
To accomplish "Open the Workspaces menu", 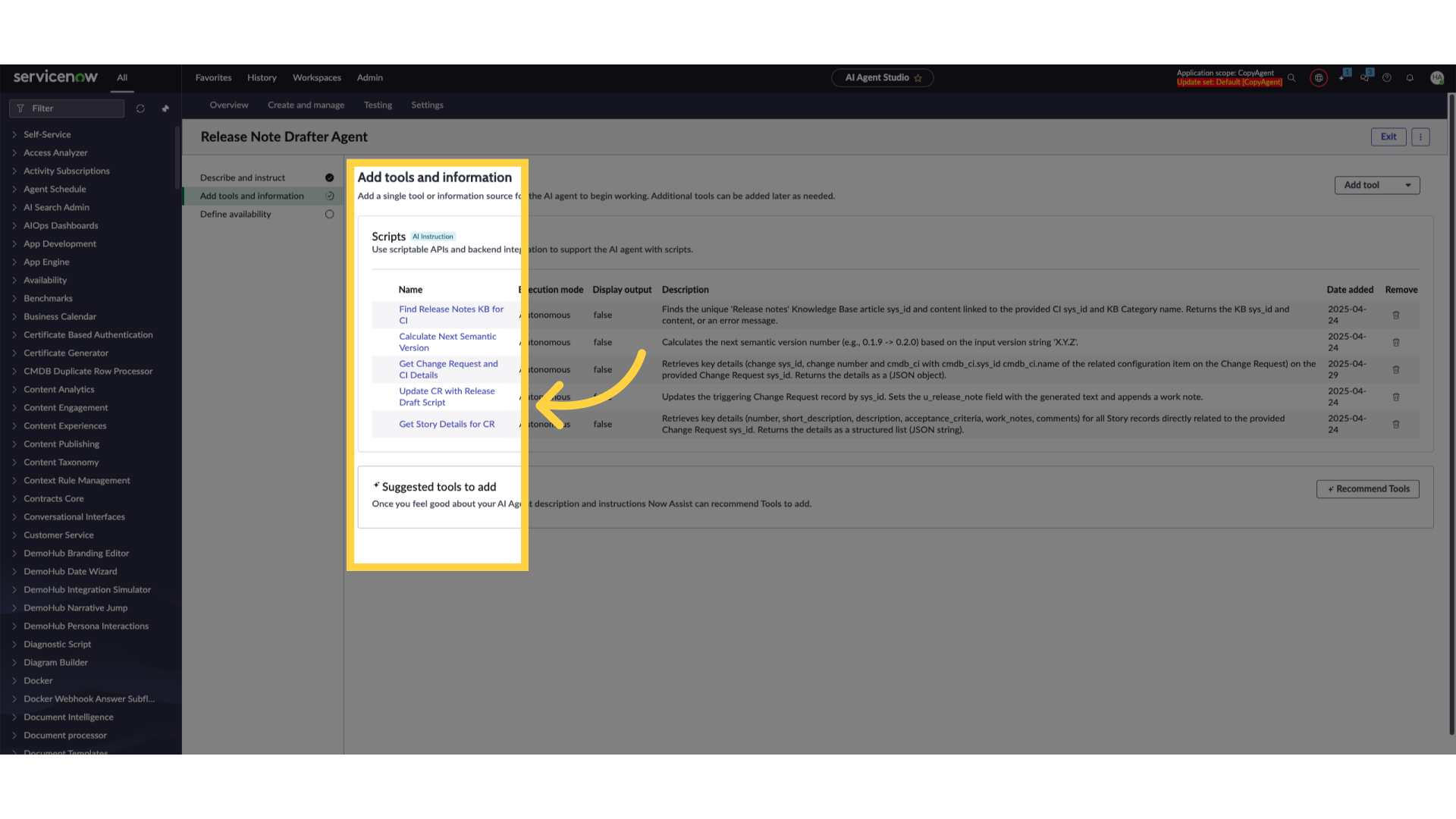I will click(317, 78).
